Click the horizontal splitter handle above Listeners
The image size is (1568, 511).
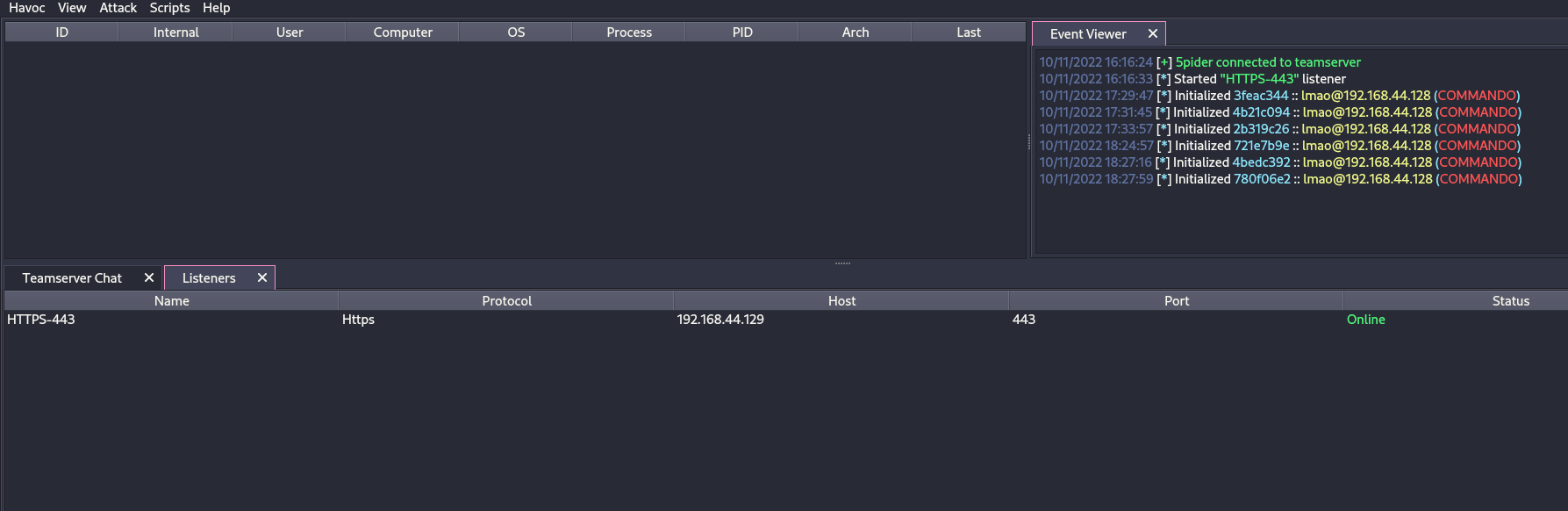842,263
